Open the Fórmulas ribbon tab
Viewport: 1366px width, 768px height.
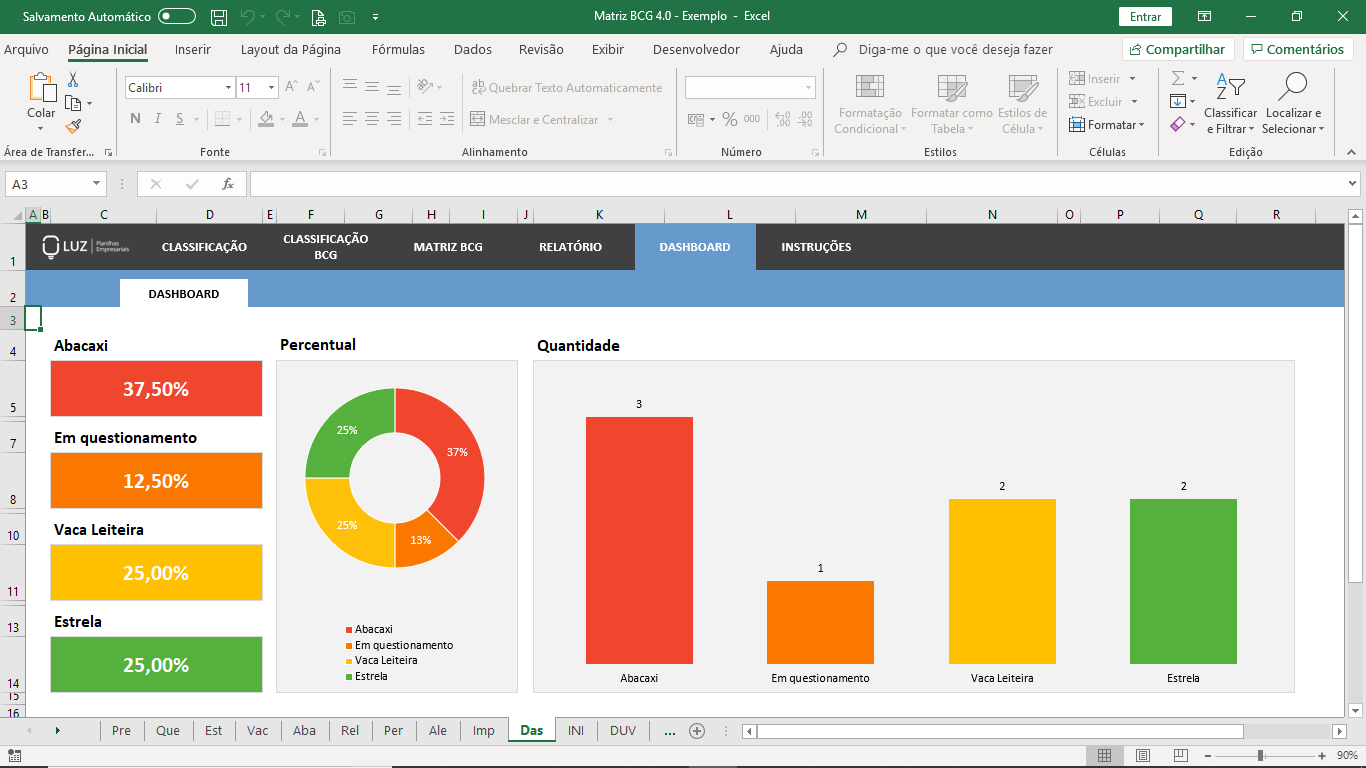click(398, 49)
